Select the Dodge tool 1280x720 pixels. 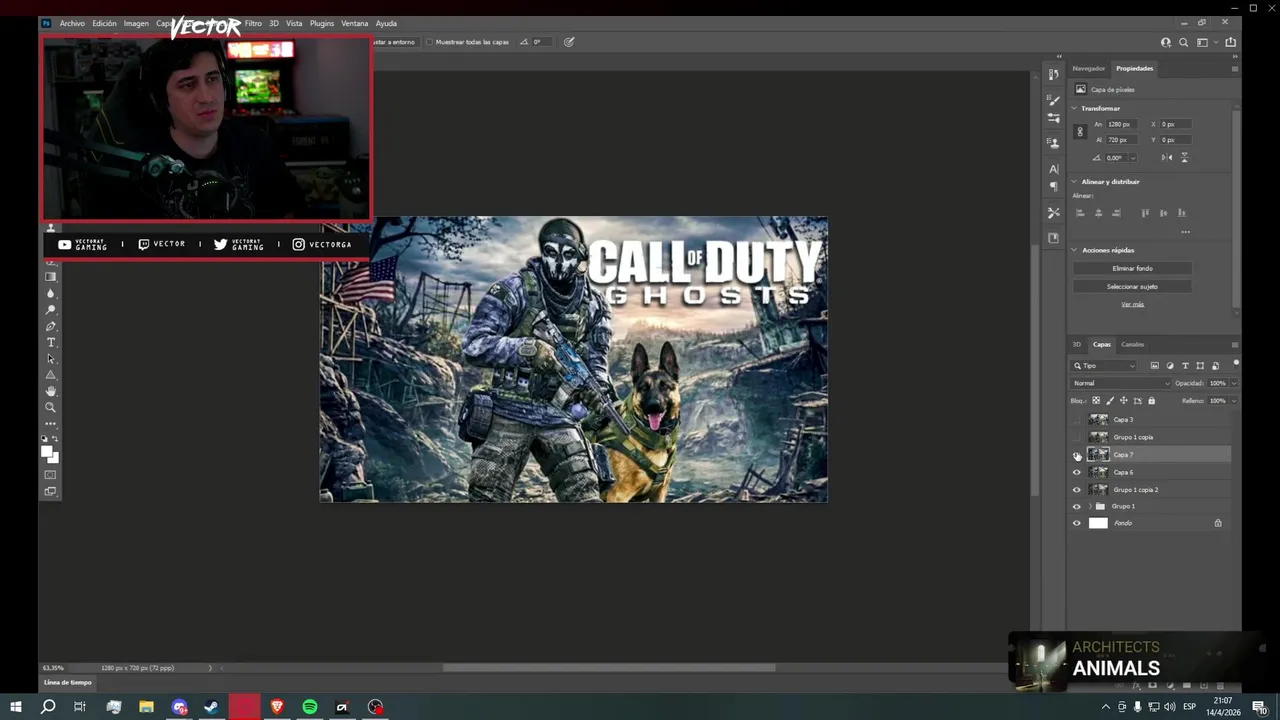coord(51,310)
